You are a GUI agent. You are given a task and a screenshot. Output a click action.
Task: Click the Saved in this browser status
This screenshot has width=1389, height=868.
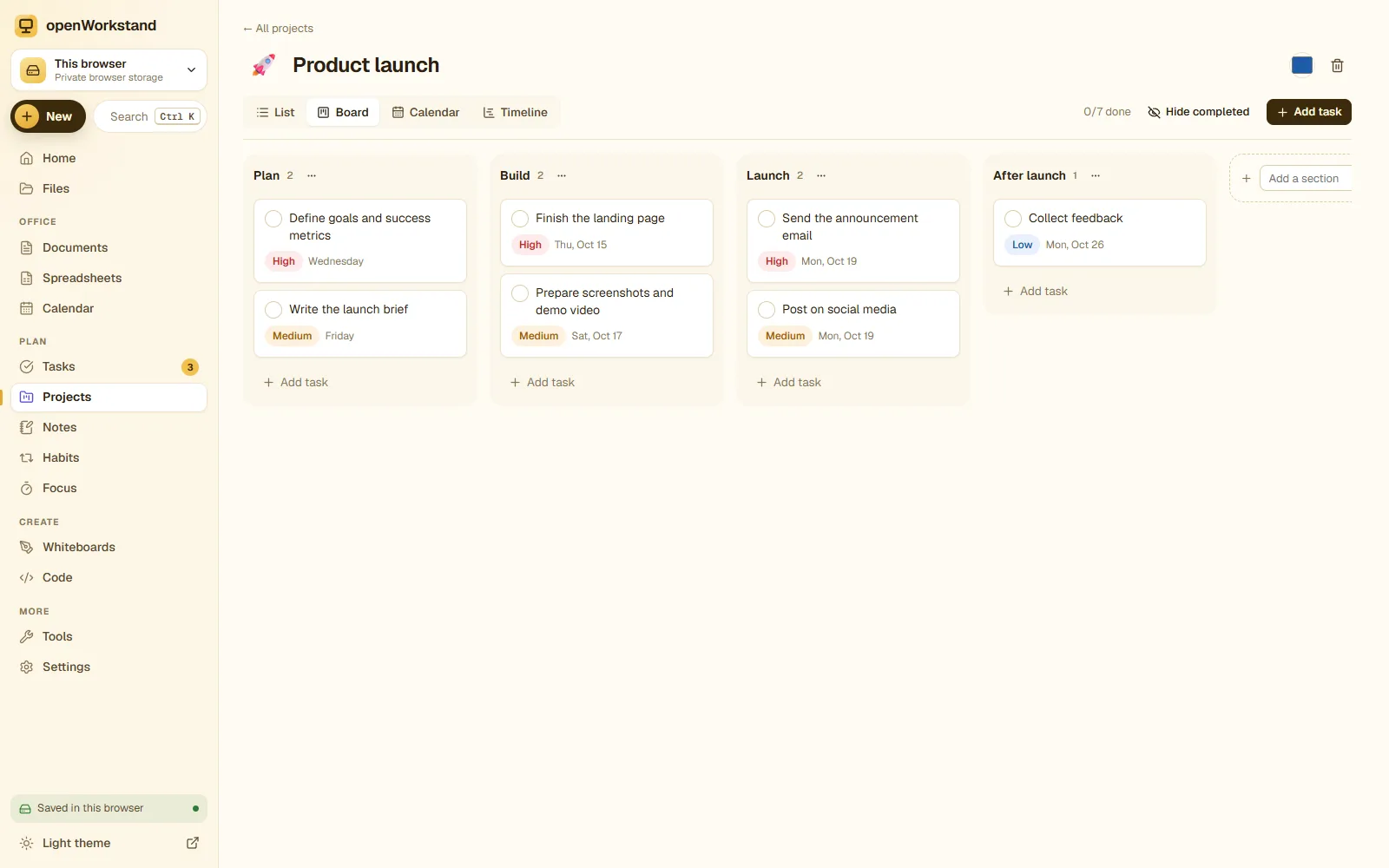click(x=109, y=808)
